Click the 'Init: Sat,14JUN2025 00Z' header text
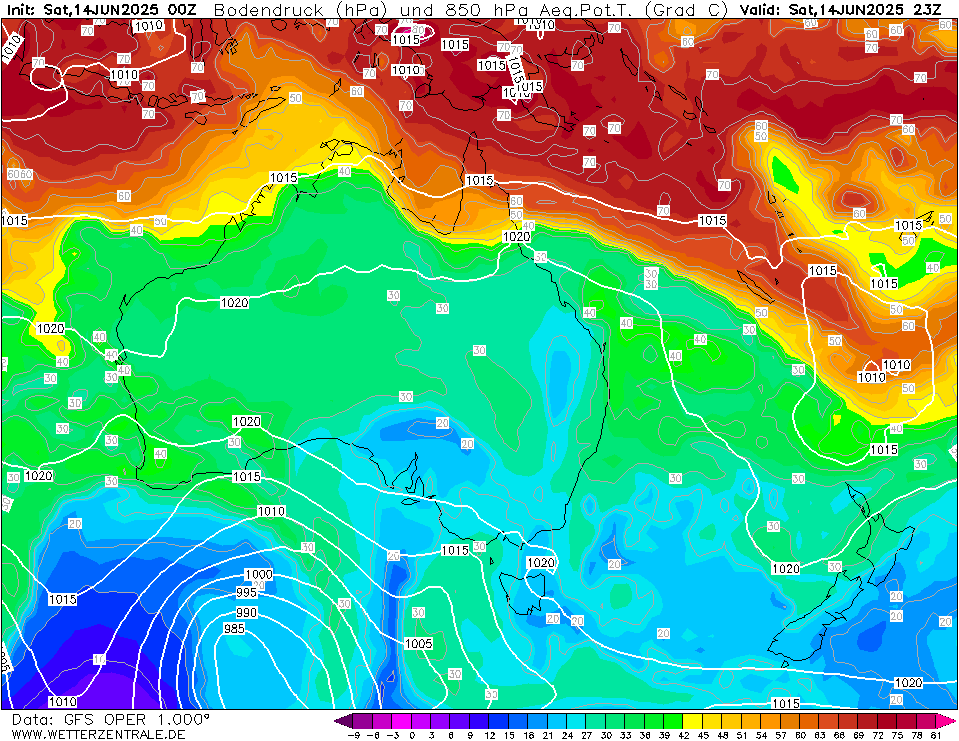Screen dimensions: 959x741 coord(102,9)
